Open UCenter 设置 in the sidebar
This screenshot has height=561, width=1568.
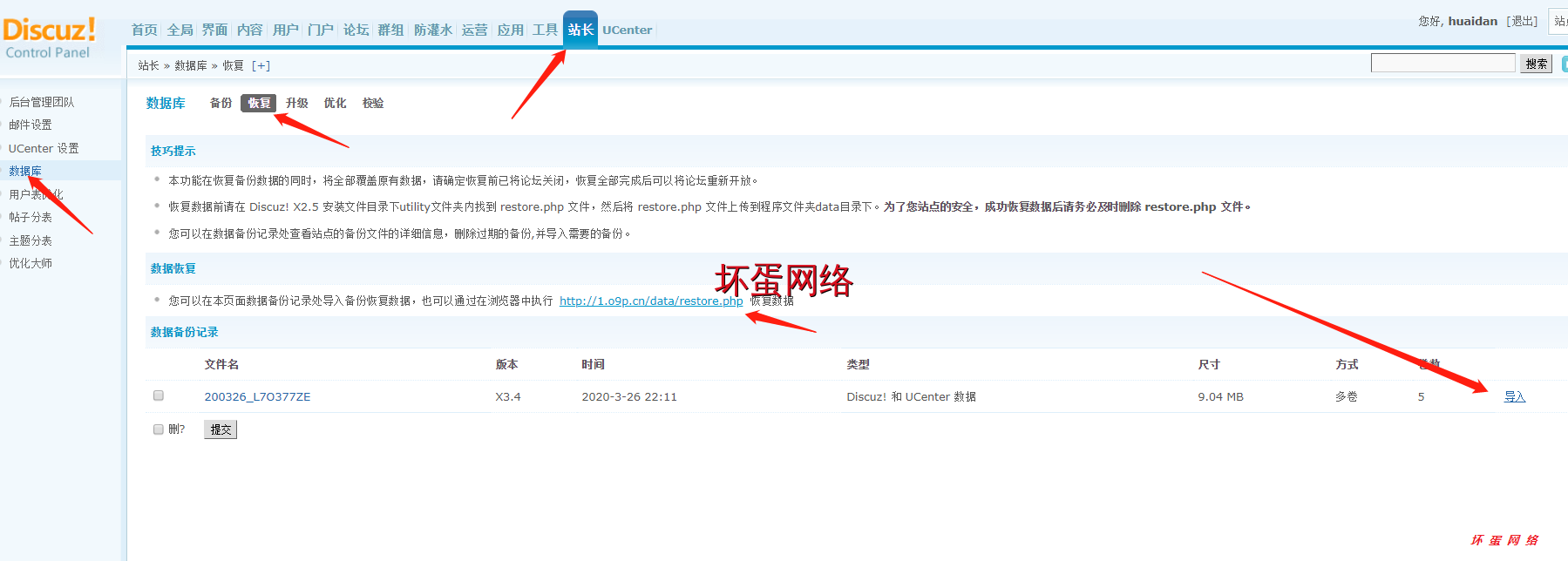click(44, 148)
